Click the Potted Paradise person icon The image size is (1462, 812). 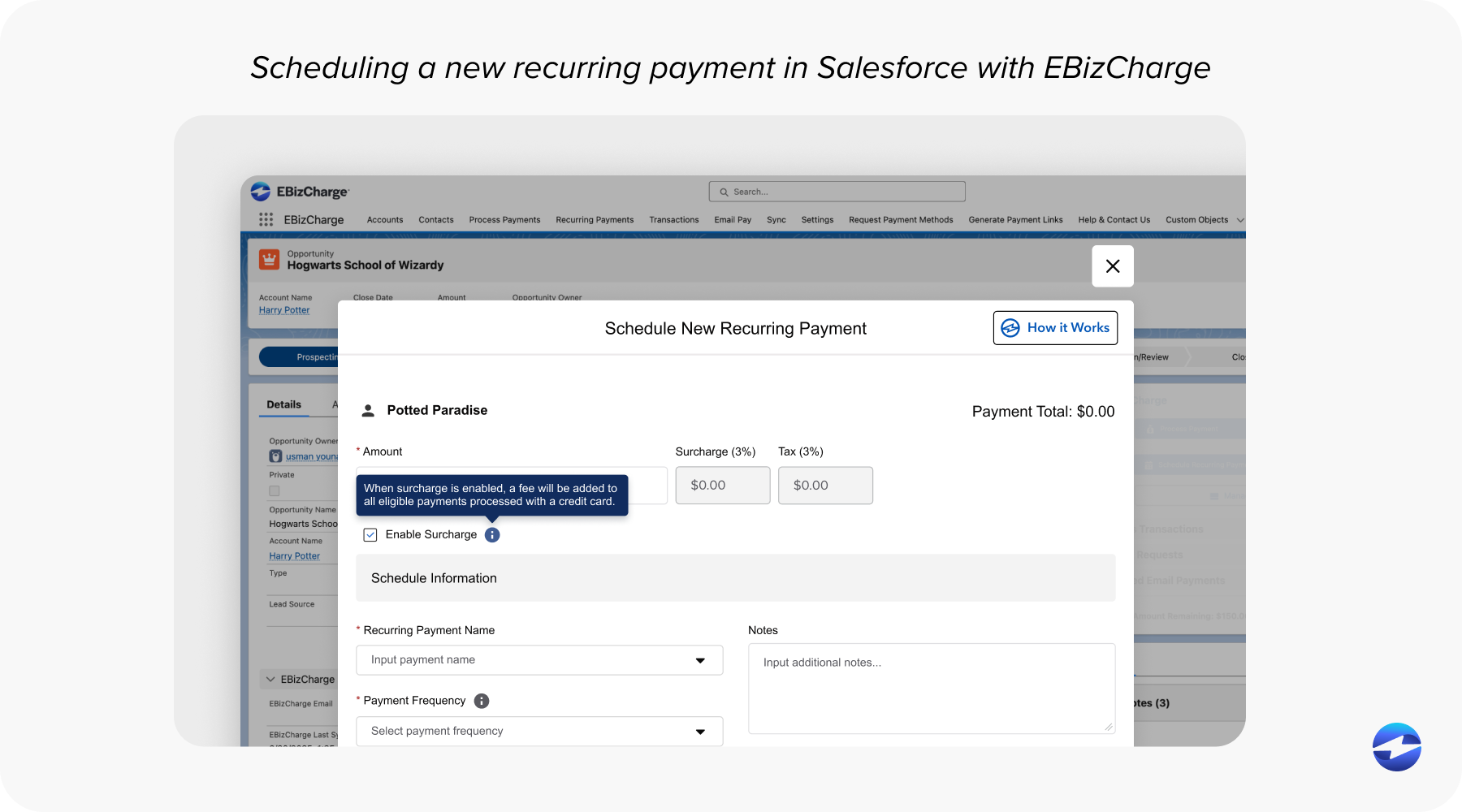368,411
